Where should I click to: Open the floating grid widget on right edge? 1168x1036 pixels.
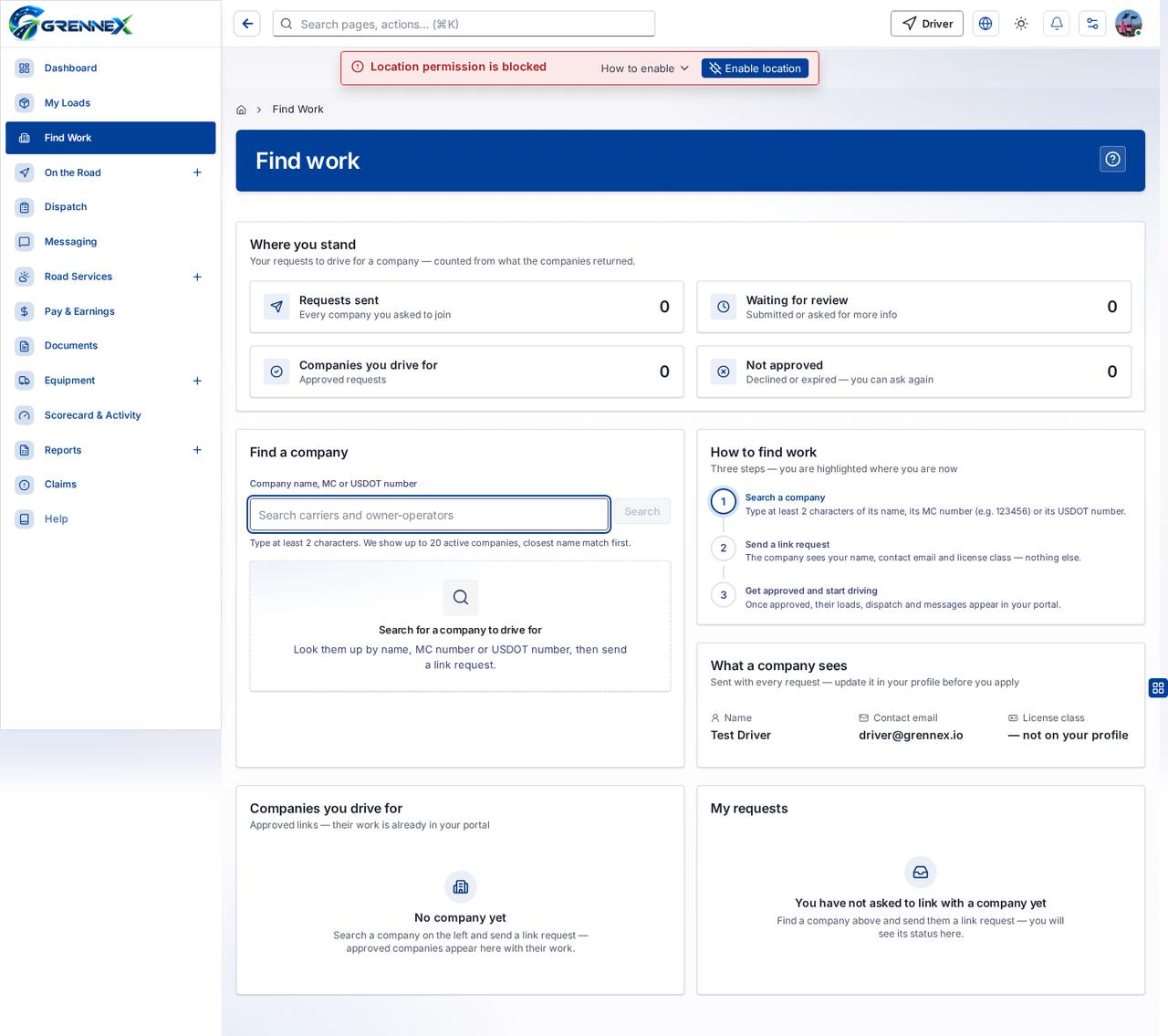1158,688
